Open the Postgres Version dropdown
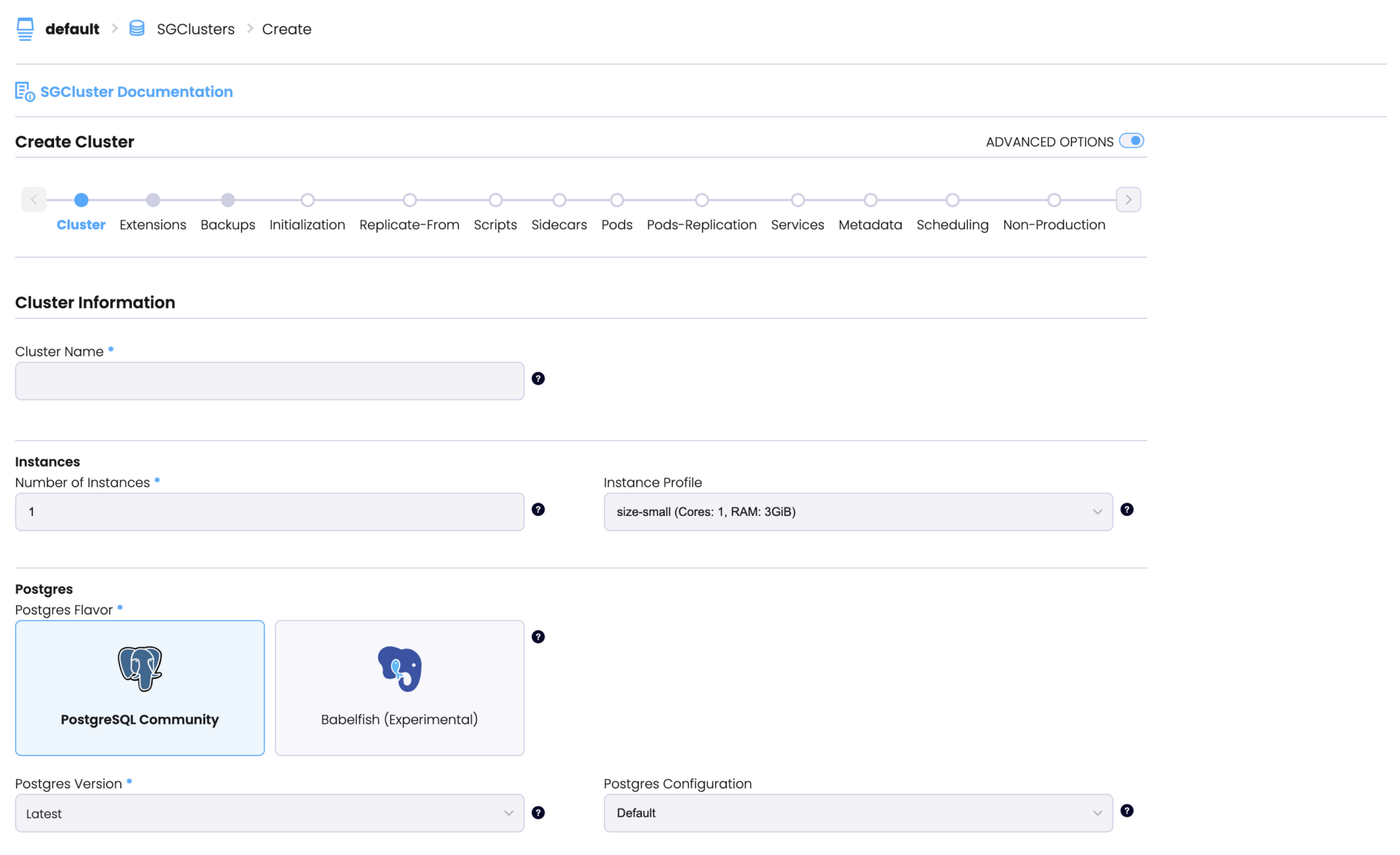The width and height of the screenshot is (1400, 855). [x=268, y=812]
